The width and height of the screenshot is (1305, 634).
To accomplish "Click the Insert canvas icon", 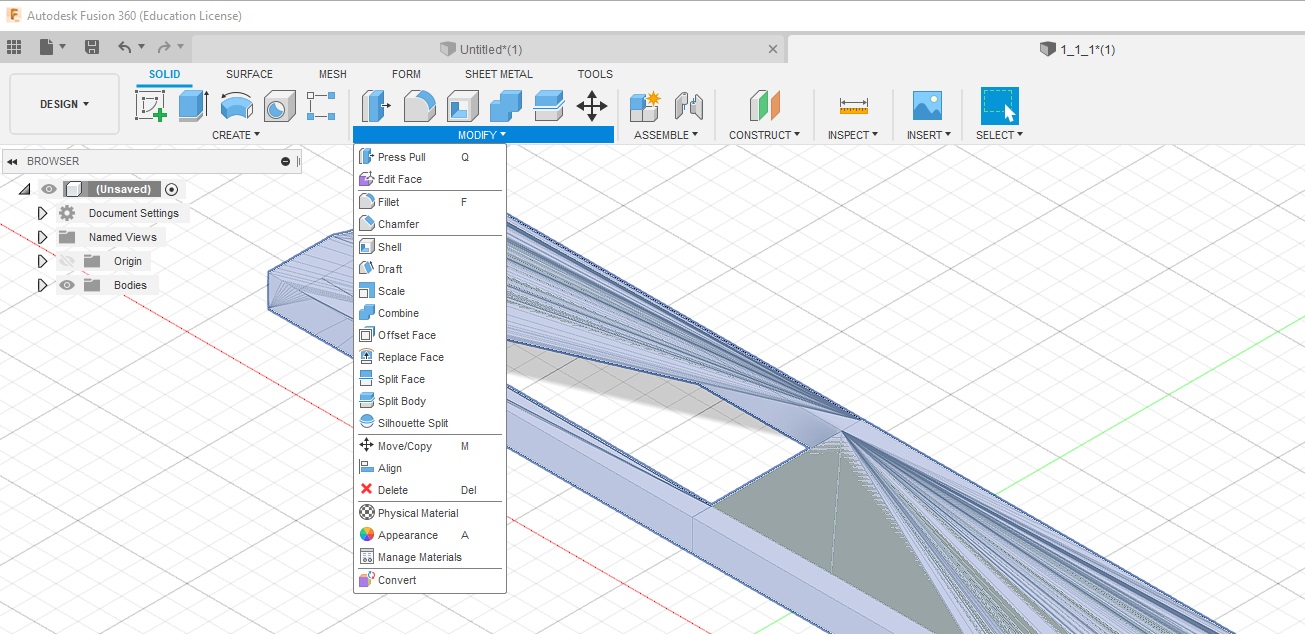I will coord(927,105).
